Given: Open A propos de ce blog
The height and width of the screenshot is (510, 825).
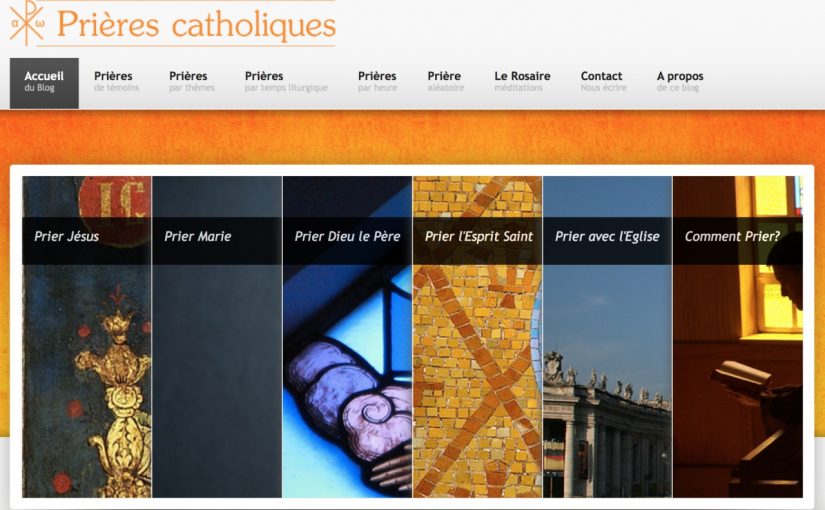Looking at the screenshot, I should [x=680, y=82].
